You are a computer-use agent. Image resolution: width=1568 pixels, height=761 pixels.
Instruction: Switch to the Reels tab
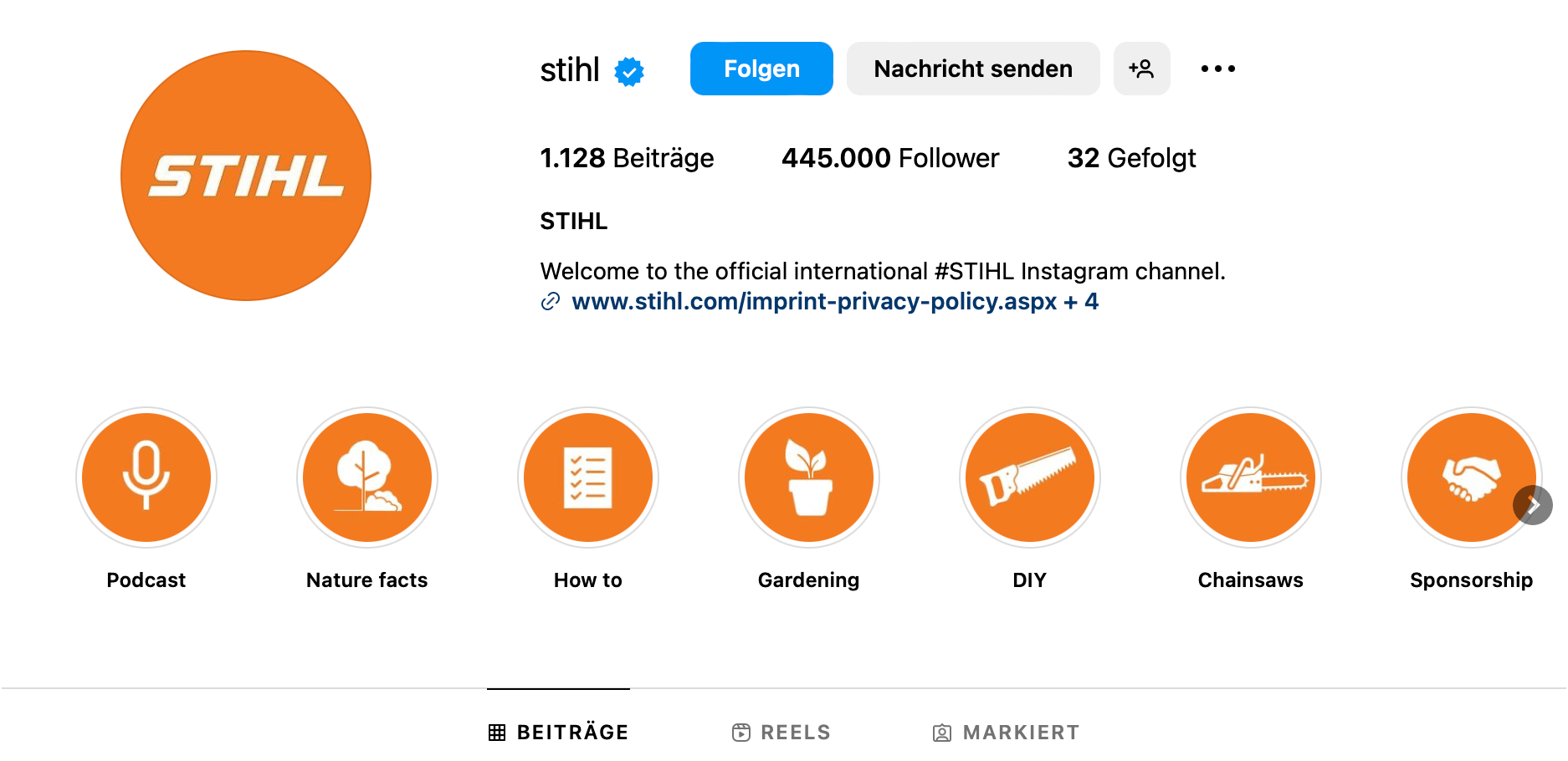tap(781, 733)
